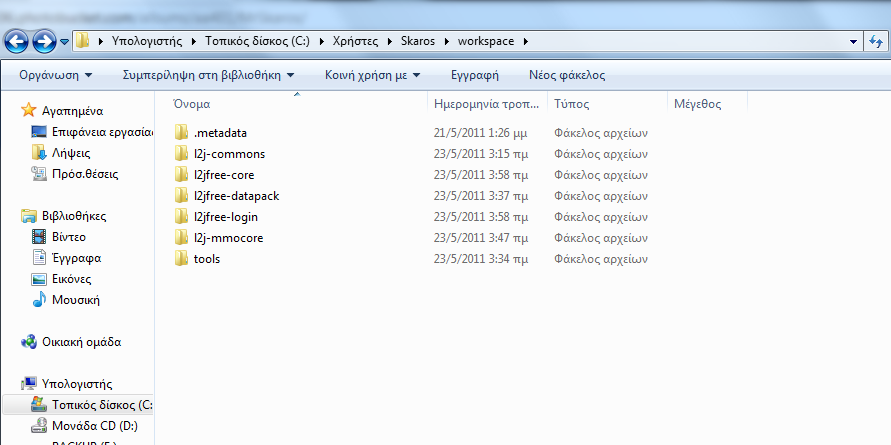Click the .metadata folder icon

point(181,133)
